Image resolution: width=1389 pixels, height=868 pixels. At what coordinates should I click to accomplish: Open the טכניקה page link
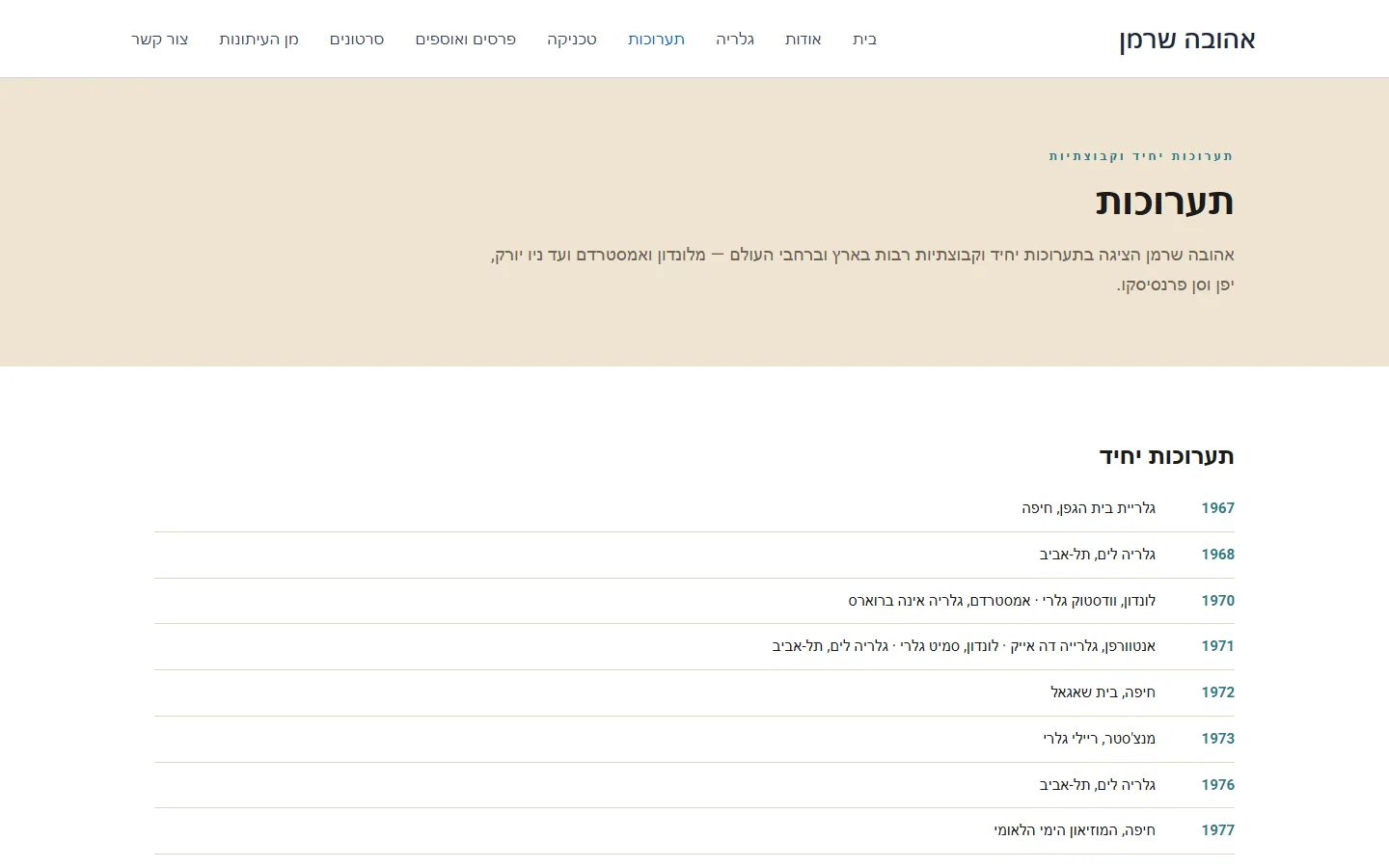tap(572, 40)
